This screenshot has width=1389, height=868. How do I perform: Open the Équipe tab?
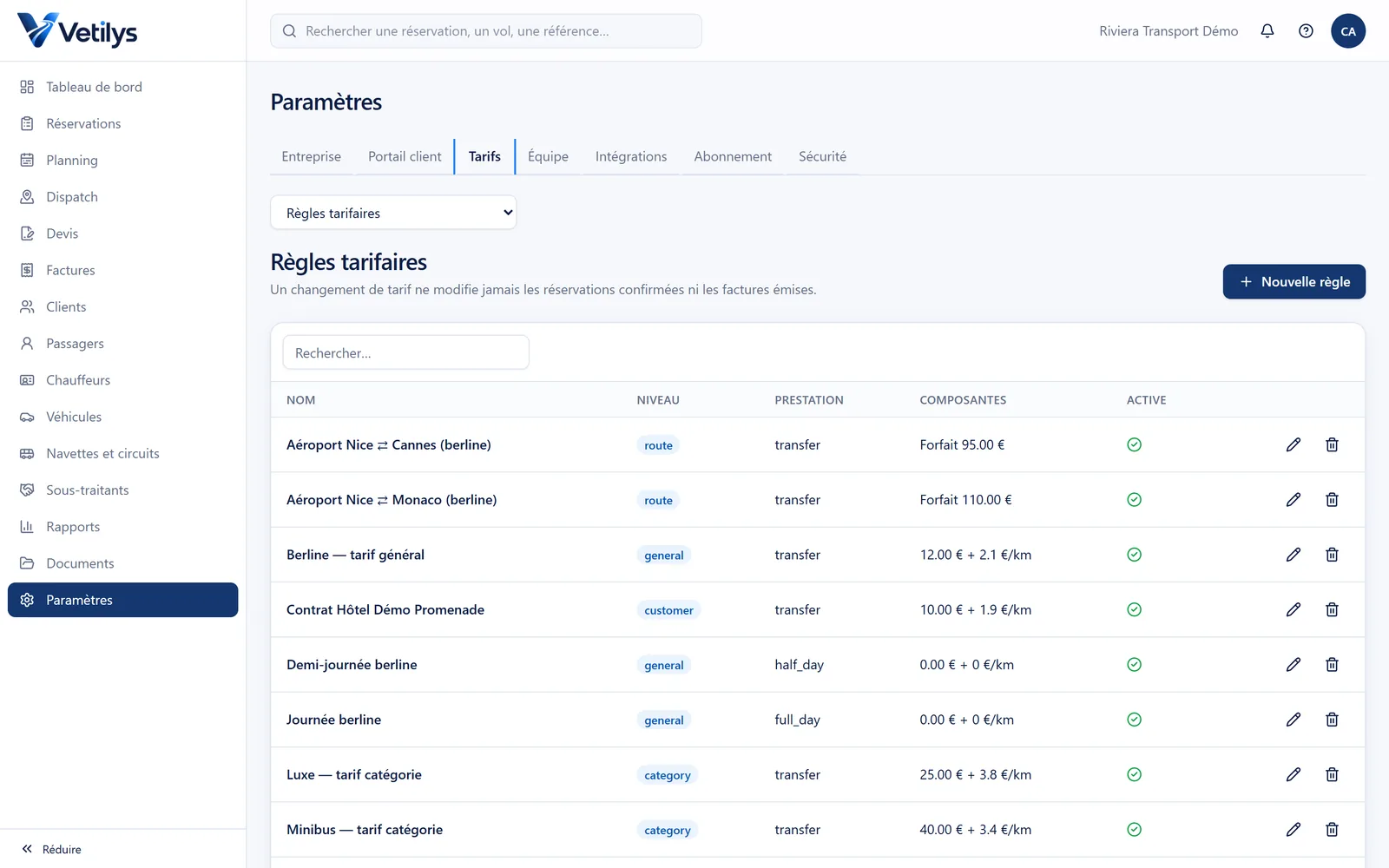coord(548,156)
